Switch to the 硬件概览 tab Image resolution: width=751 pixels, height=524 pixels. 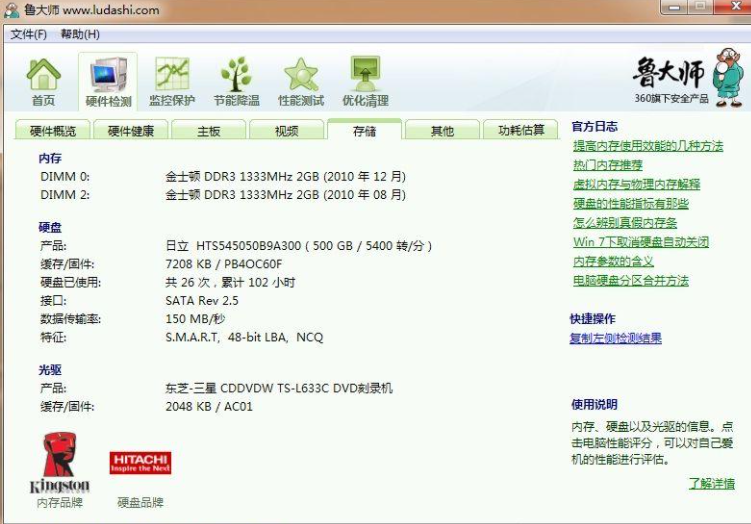point(52,131)
